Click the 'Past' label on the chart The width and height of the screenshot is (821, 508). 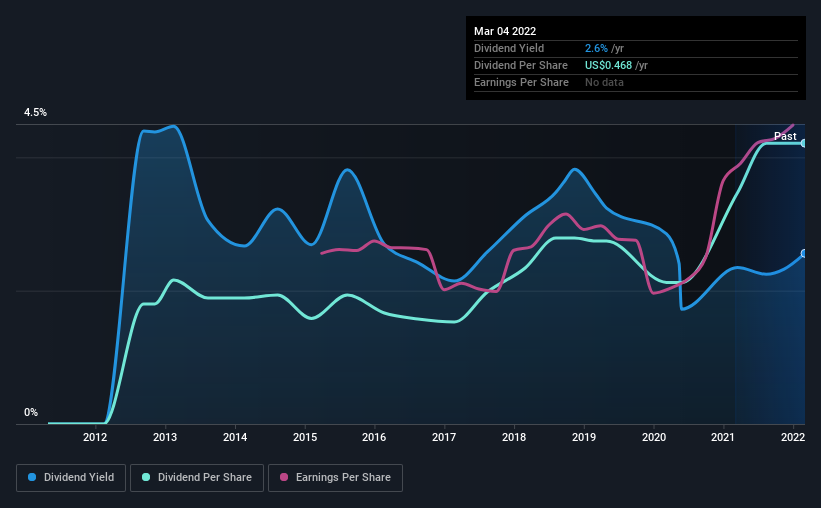[785, 136]
